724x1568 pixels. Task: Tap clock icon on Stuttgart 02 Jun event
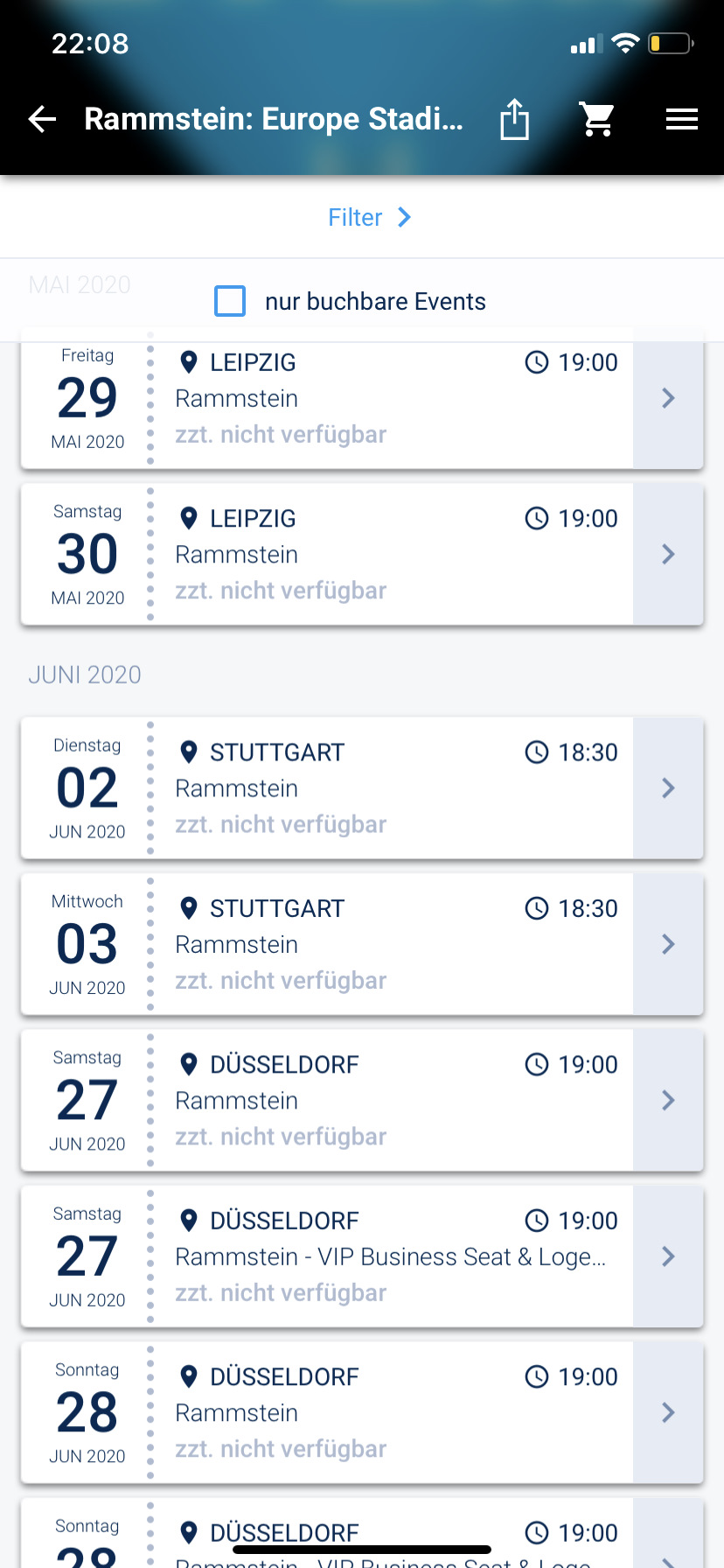pos(536,752)
